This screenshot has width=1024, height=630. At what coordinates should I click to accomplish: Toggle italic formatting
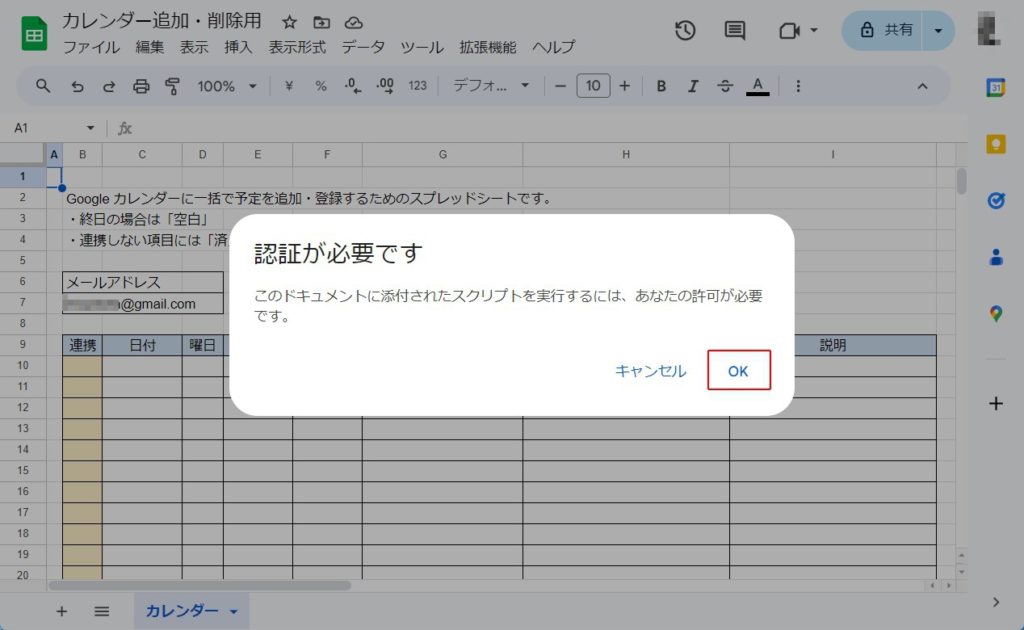tap(692, 86)
